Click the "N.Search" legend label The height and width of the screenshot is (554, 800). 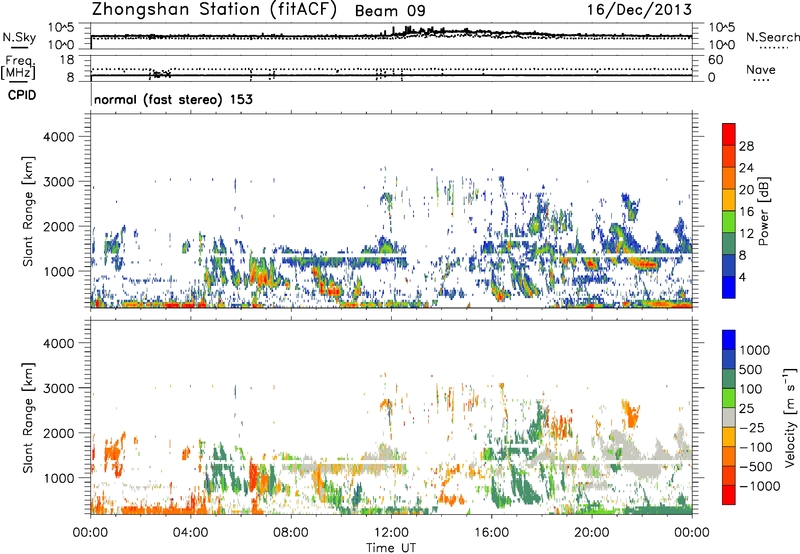tap(772, 37)
